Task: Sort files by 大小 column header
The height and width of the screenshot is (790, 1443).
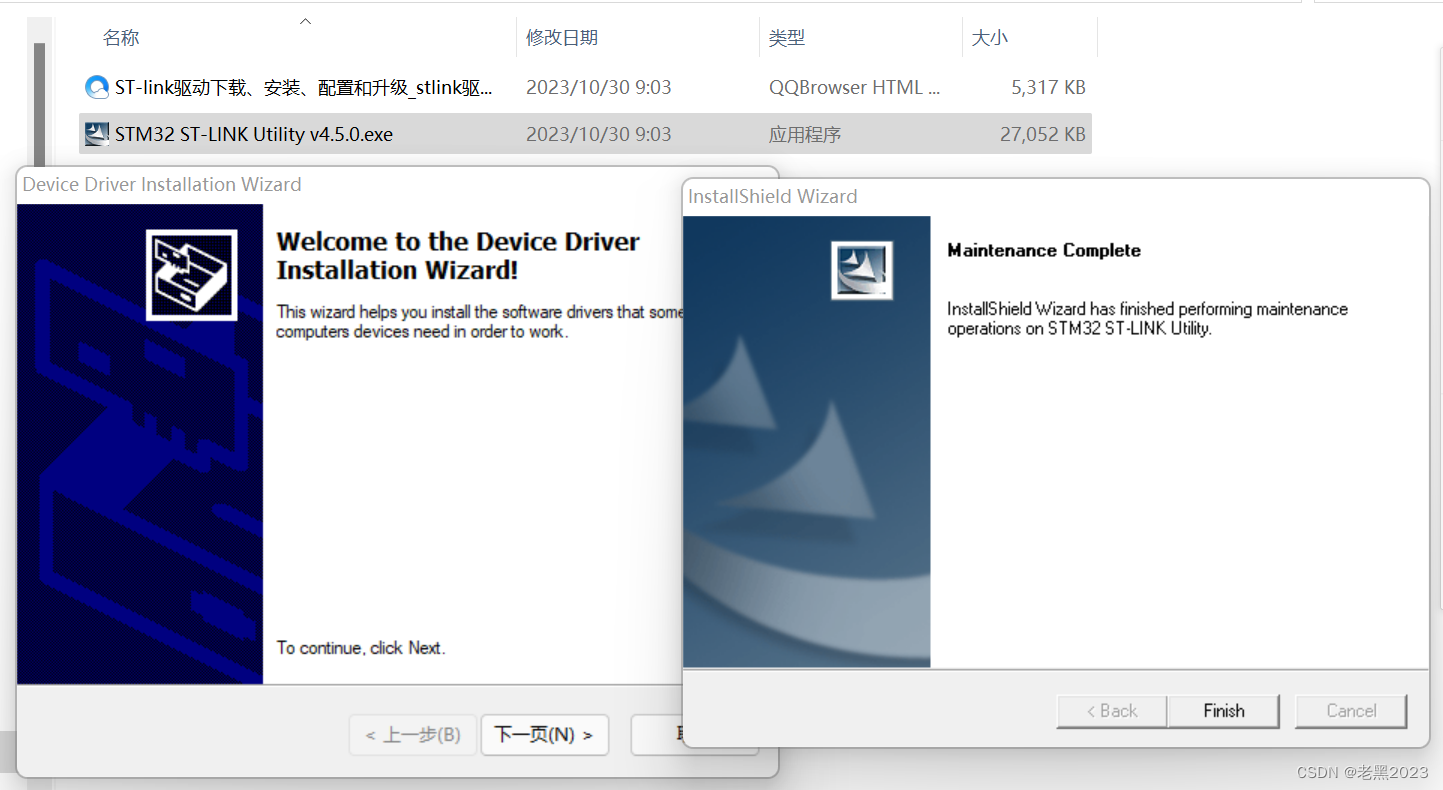Action: point(990,38)
